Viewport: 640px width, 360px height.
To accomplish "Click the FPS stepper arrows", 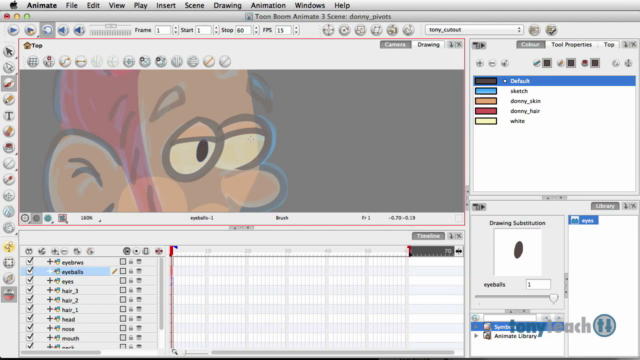I will 296,30.
